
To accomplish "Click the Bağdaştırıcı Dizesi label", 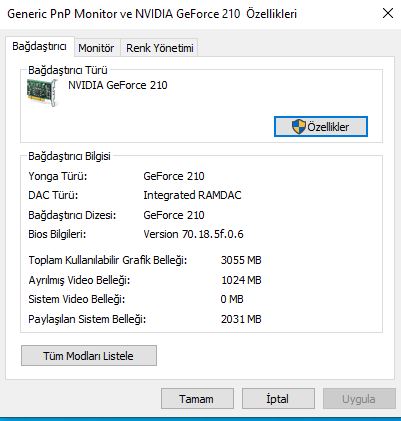I will [x=72, y=215].
